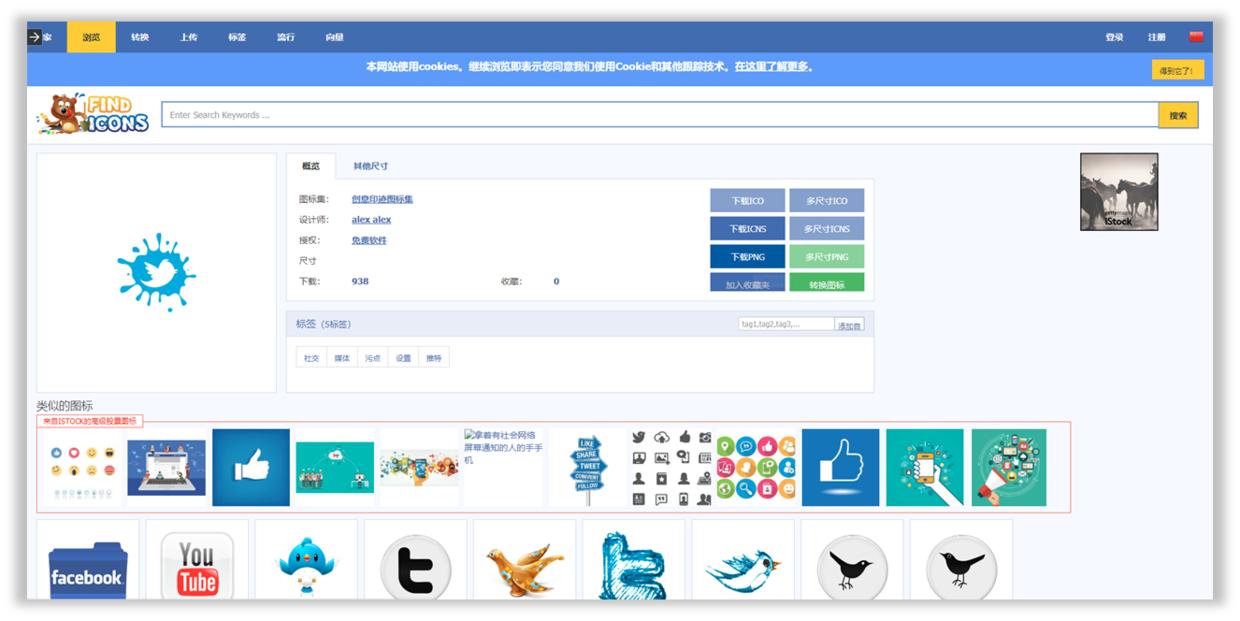This screenshot has width=1240, height=621.
Task: Click the 下载ICNS button
Action: (x=747, y=229)
